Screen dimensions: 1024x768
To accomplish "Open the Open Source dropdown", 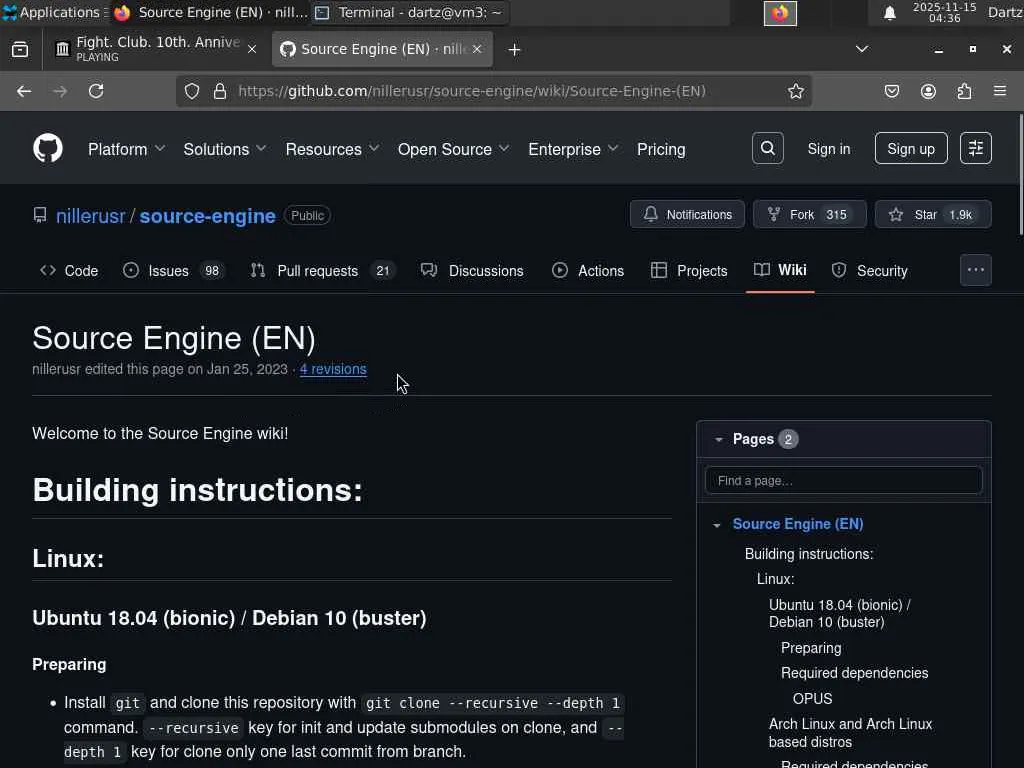I will point(453,149).
